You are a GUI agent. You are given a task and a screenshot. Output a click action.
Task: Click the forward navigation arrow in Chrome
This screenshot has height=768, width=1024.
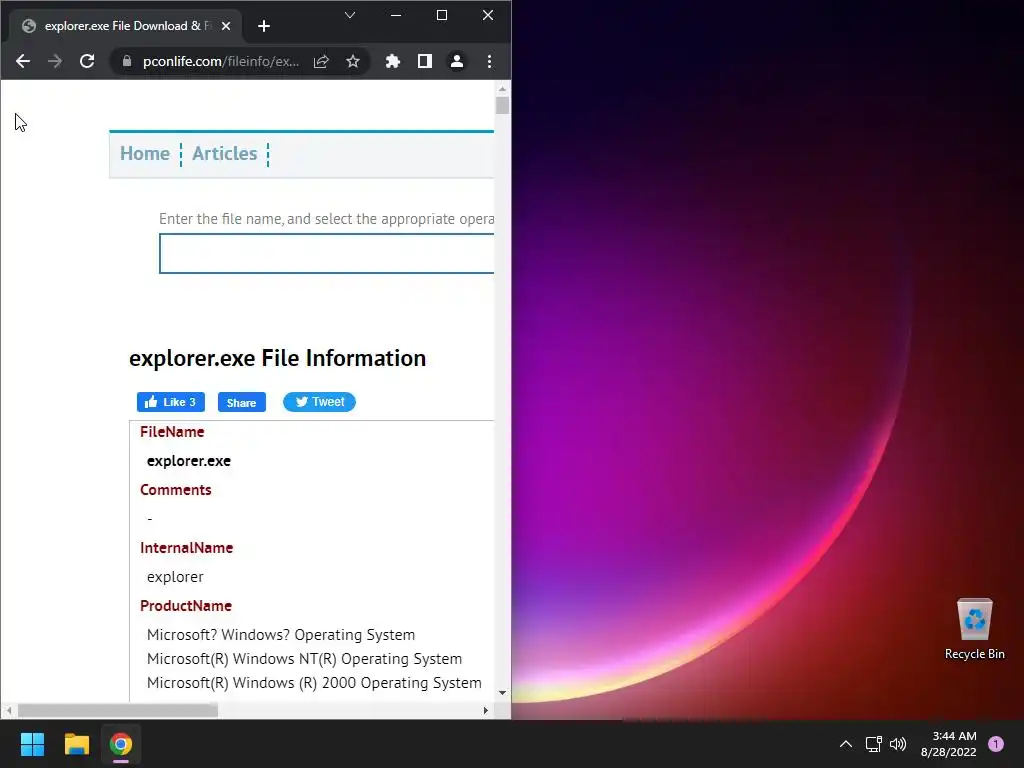(x=55, y=61)
